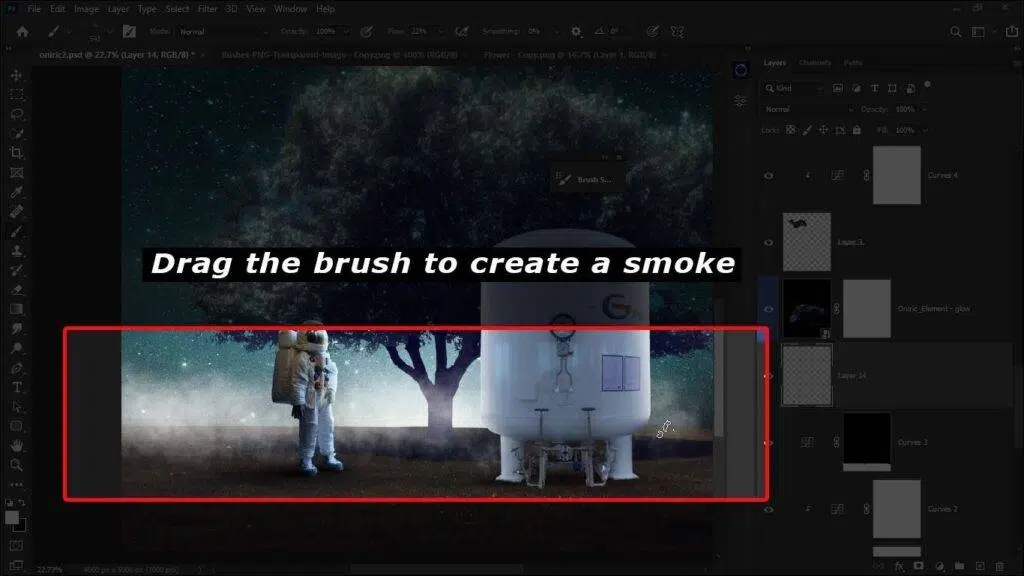Open the Smoothing value dropdown
Viewport: 1024px width, 576px height.
pos(556,31)
